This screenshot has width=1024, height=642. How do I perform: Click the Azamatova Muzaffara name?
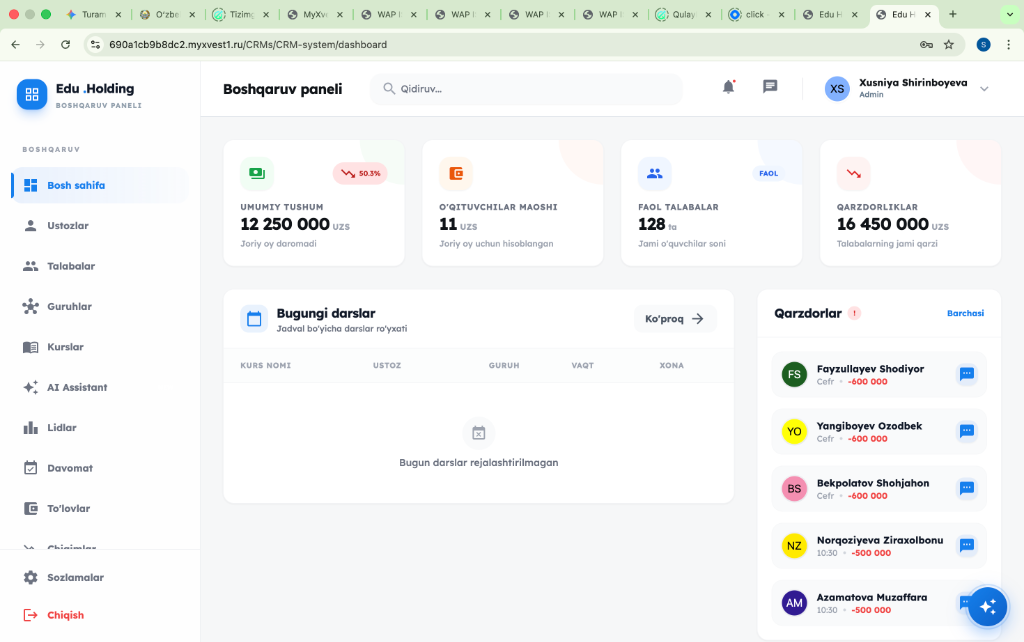coord(872,598)
